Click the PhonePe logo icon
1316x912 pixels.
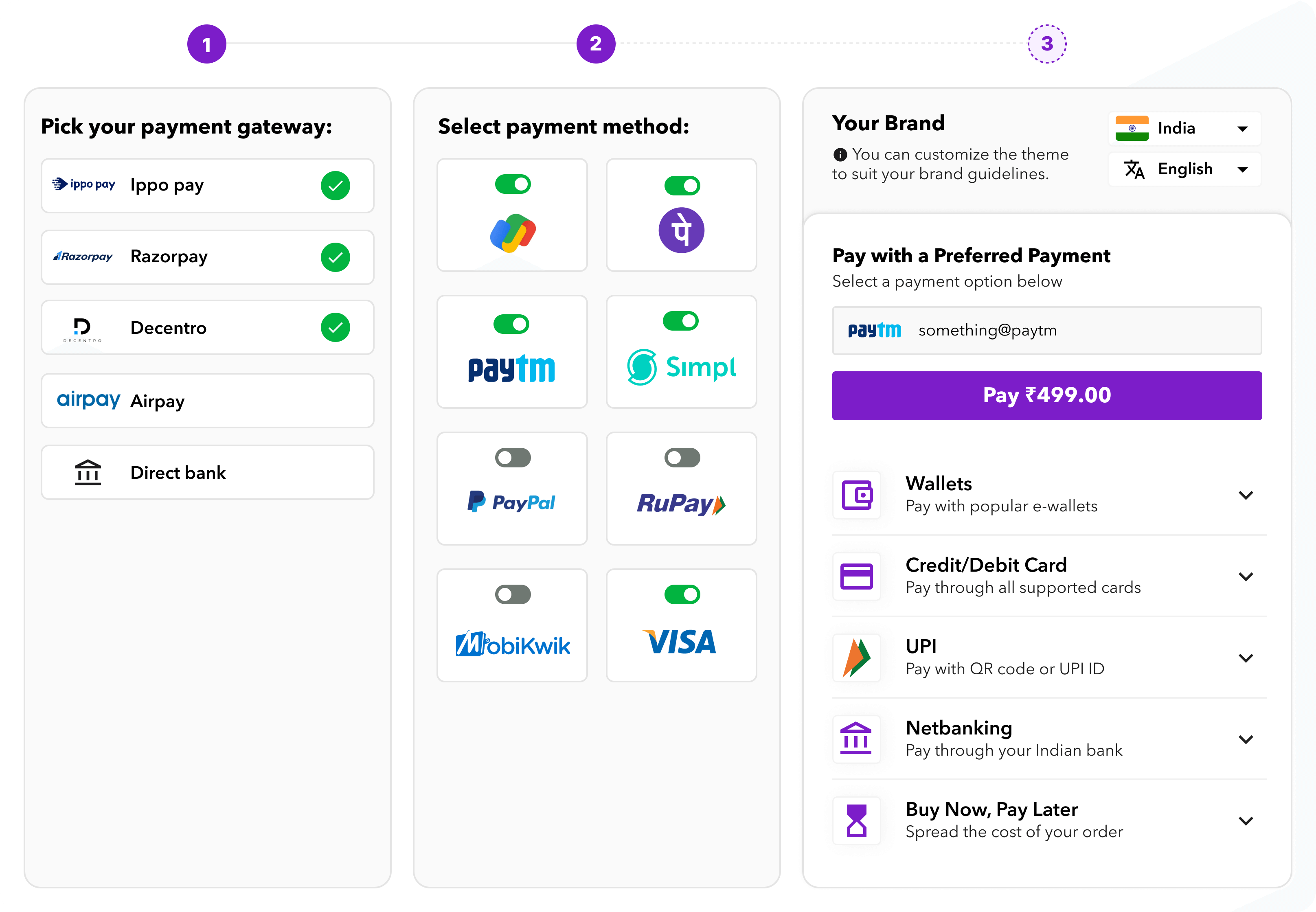(681, 230)
